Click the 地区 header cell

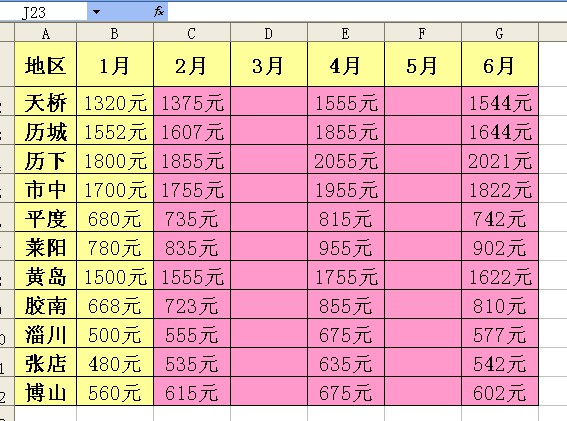pyautogui.click(x=46, y=64)
